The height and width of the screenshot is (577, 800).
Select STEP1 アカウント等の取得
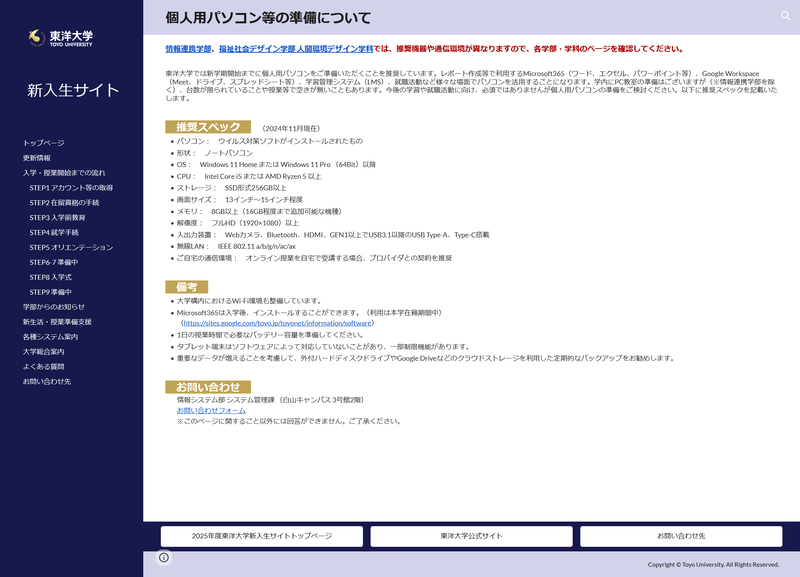tap(73, 189)
